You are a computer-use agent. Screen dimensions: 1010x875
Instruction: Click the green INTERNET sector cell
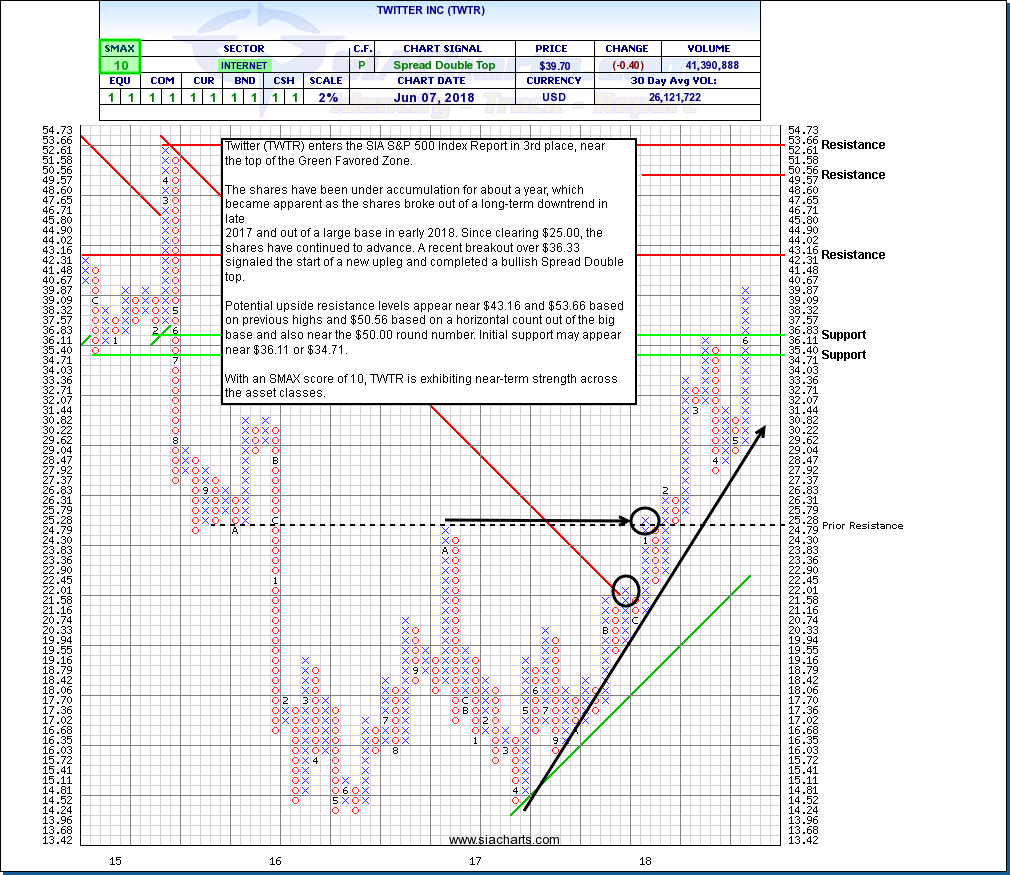point(244,64)
